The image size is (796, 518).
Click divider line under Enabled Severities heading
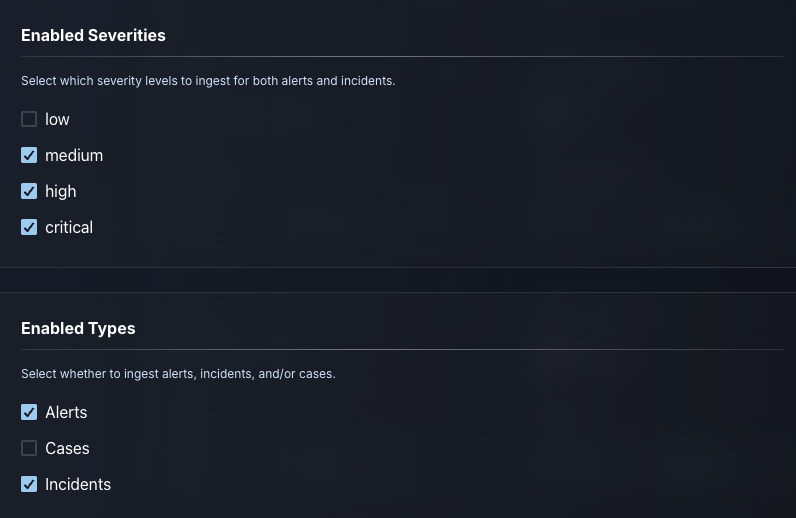pyautogui.click(x=400, y=56)
